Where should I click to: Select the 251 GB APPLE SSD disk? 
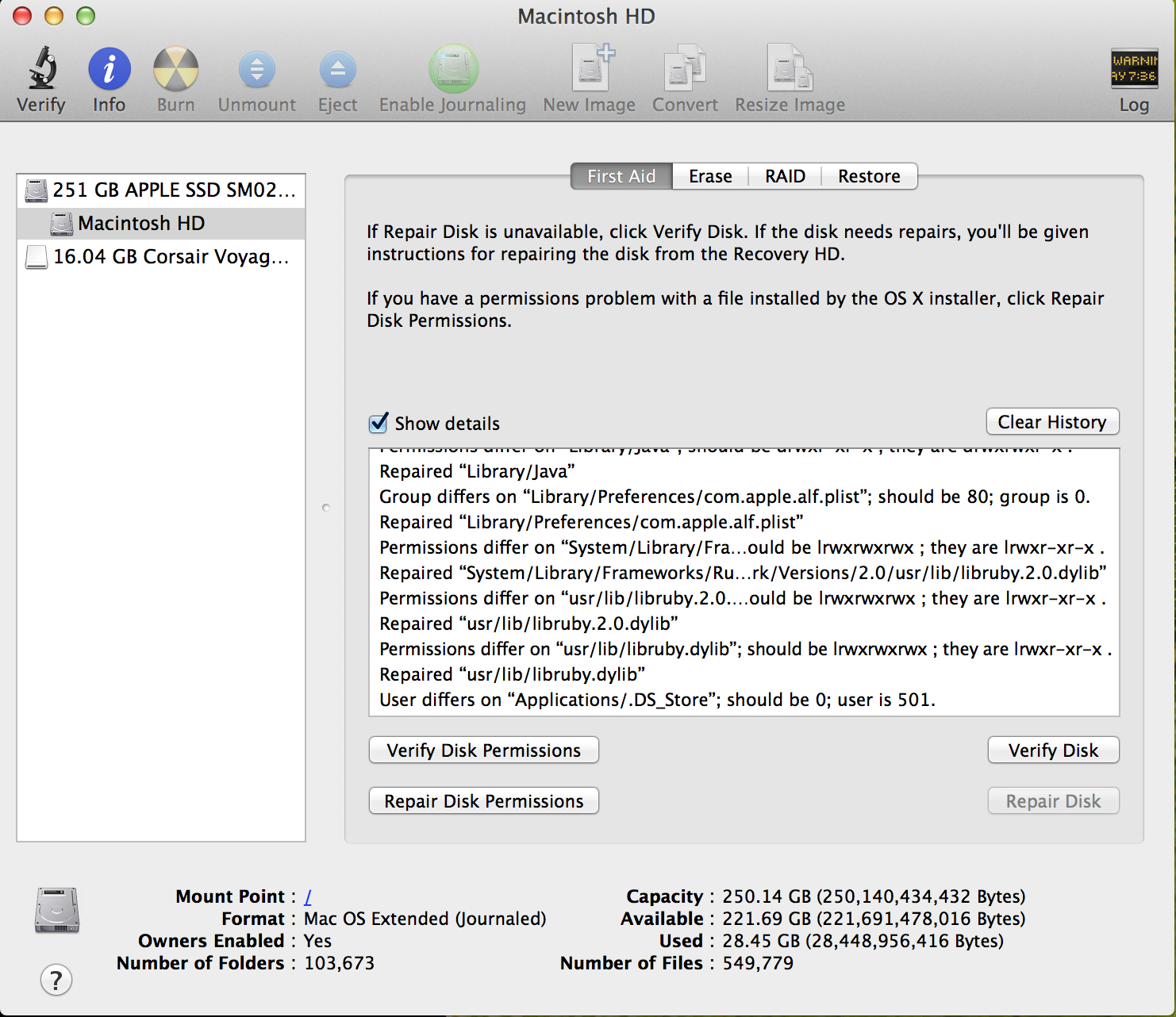pyautogui.click(x=161, y=190)
